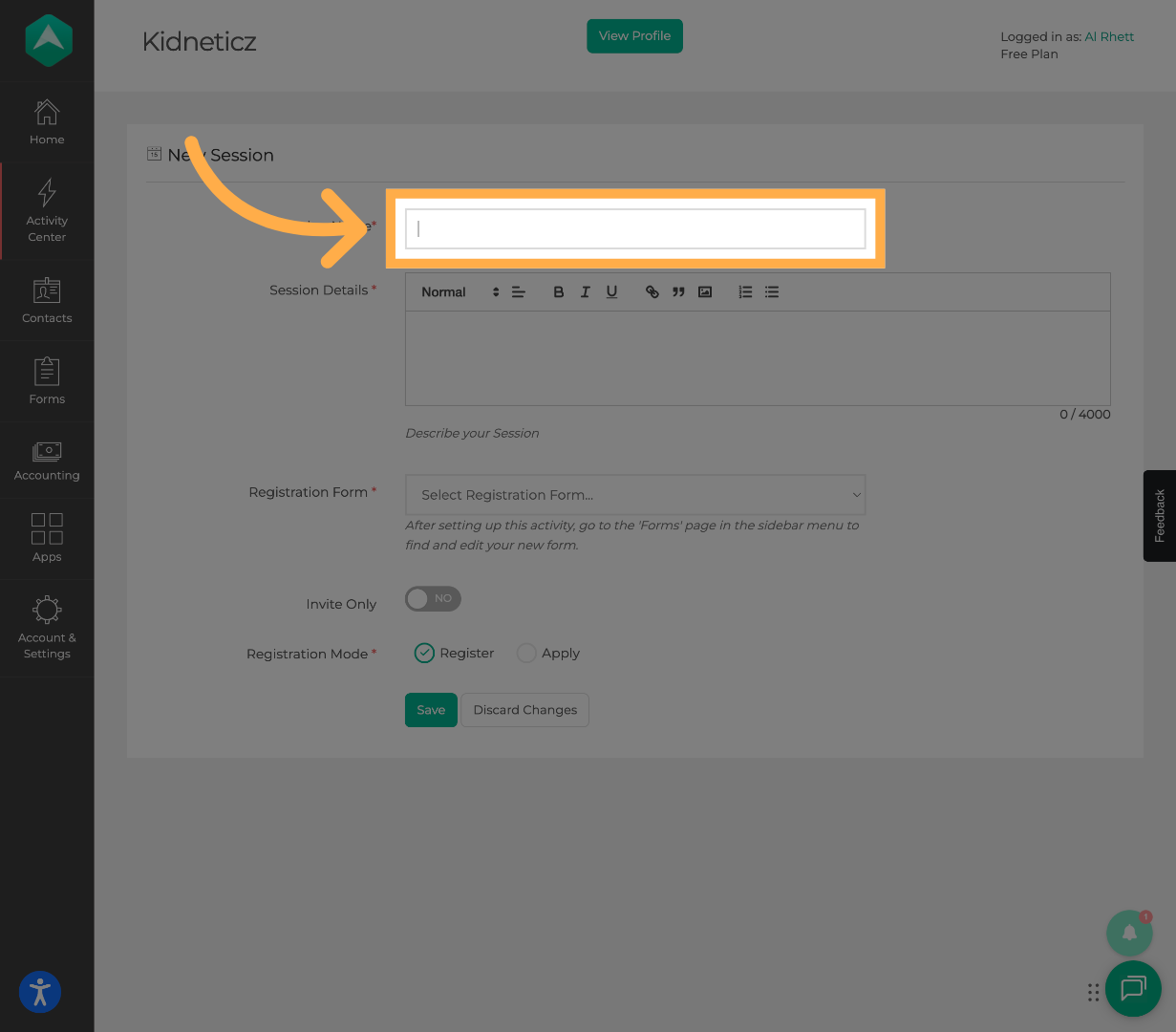
Task: Open the notification bell
Action: click(x=1129, y=933)
